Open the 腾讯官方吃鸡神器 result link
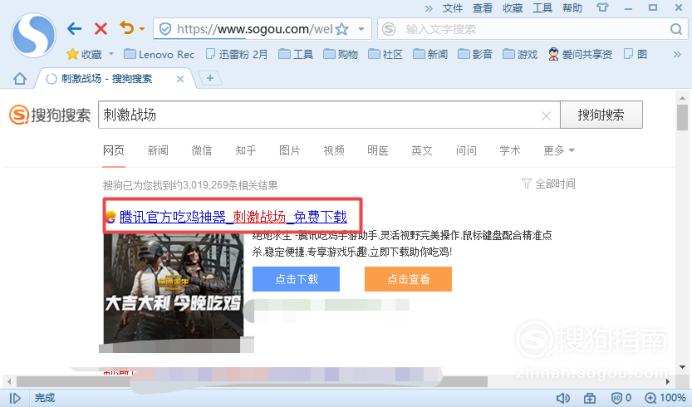The image size is (692, 407). pyautogui.click(x=233, y=217)
